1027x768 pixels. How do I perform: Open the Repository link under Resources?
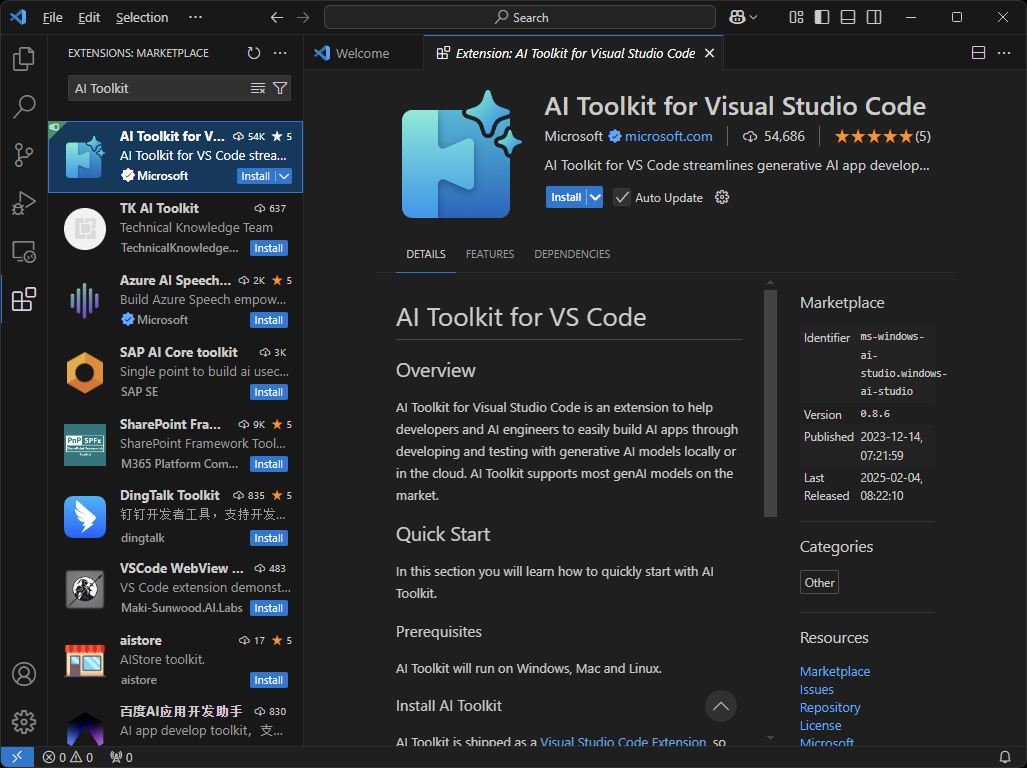click(x=830, y=707)
